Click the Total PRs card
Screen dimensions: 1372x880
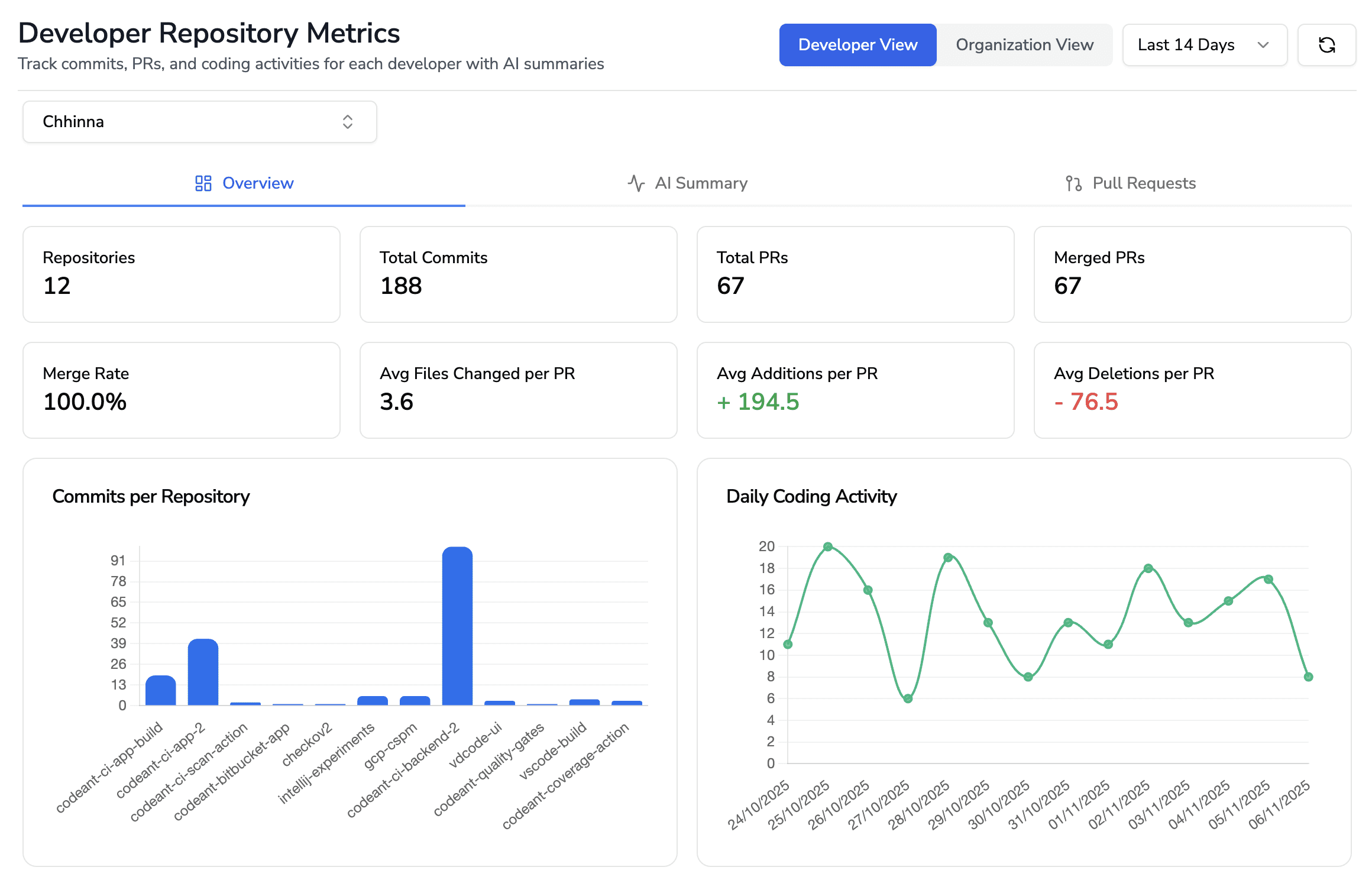pyautogui.click(x=856, y=274)
